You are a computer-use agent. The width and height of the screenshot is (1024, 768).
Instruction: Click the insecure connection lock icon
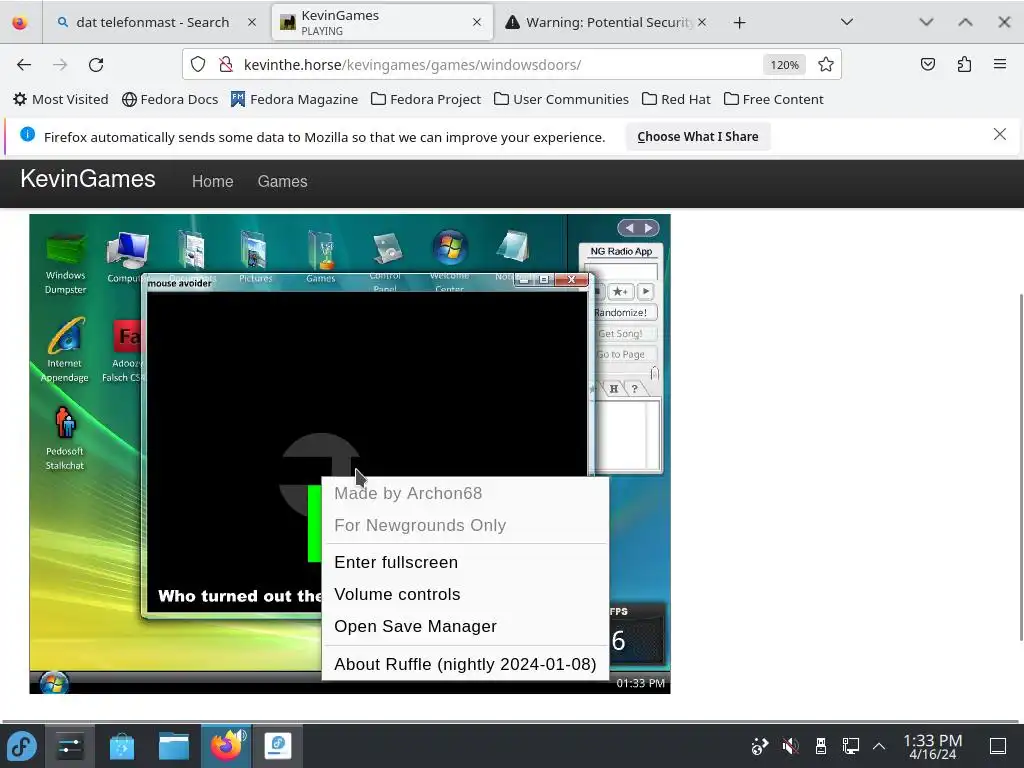pos(225,64)
